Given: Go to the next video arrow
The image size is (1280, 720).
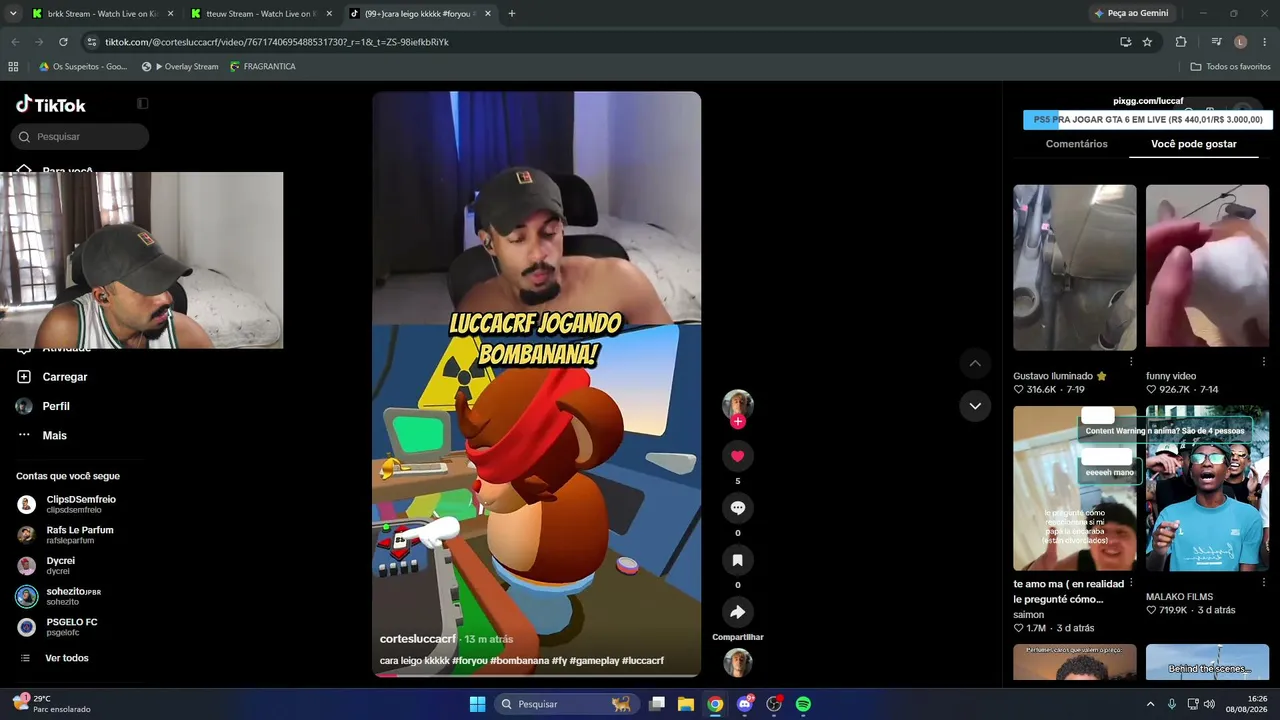Looking at the screenshot, I should 975,406.
